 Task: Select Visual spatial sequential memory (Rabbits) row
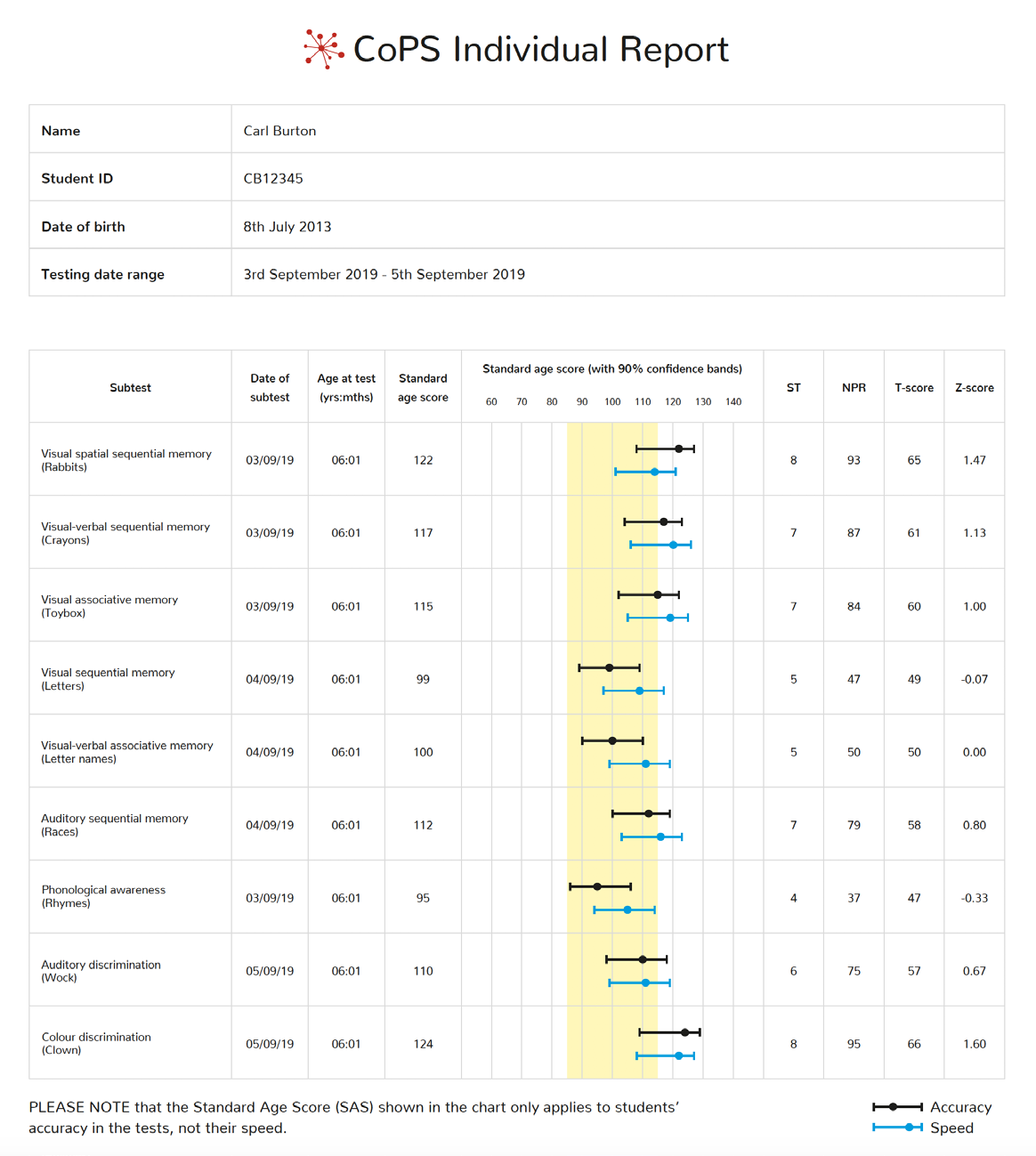(x=517, y=459)
